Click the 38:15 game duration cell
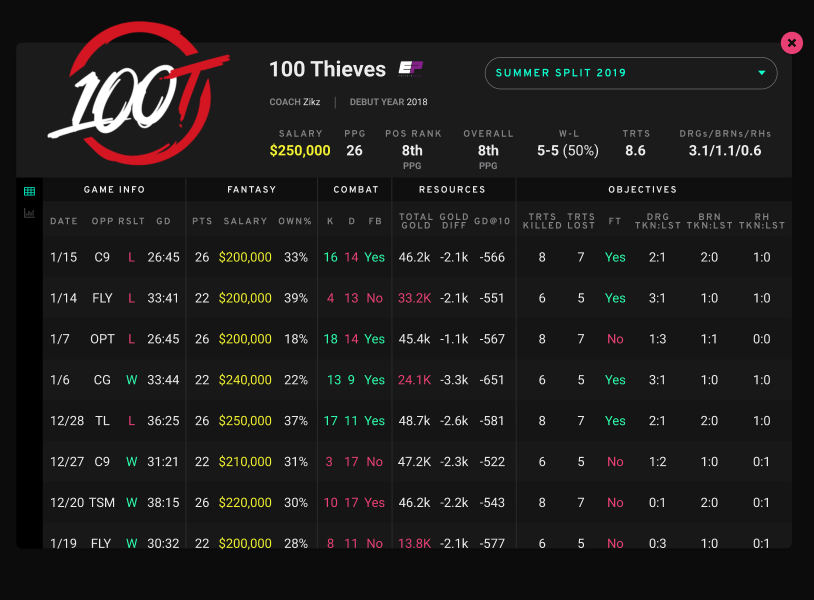Viewport: 814px width, 600px height. 163,503
